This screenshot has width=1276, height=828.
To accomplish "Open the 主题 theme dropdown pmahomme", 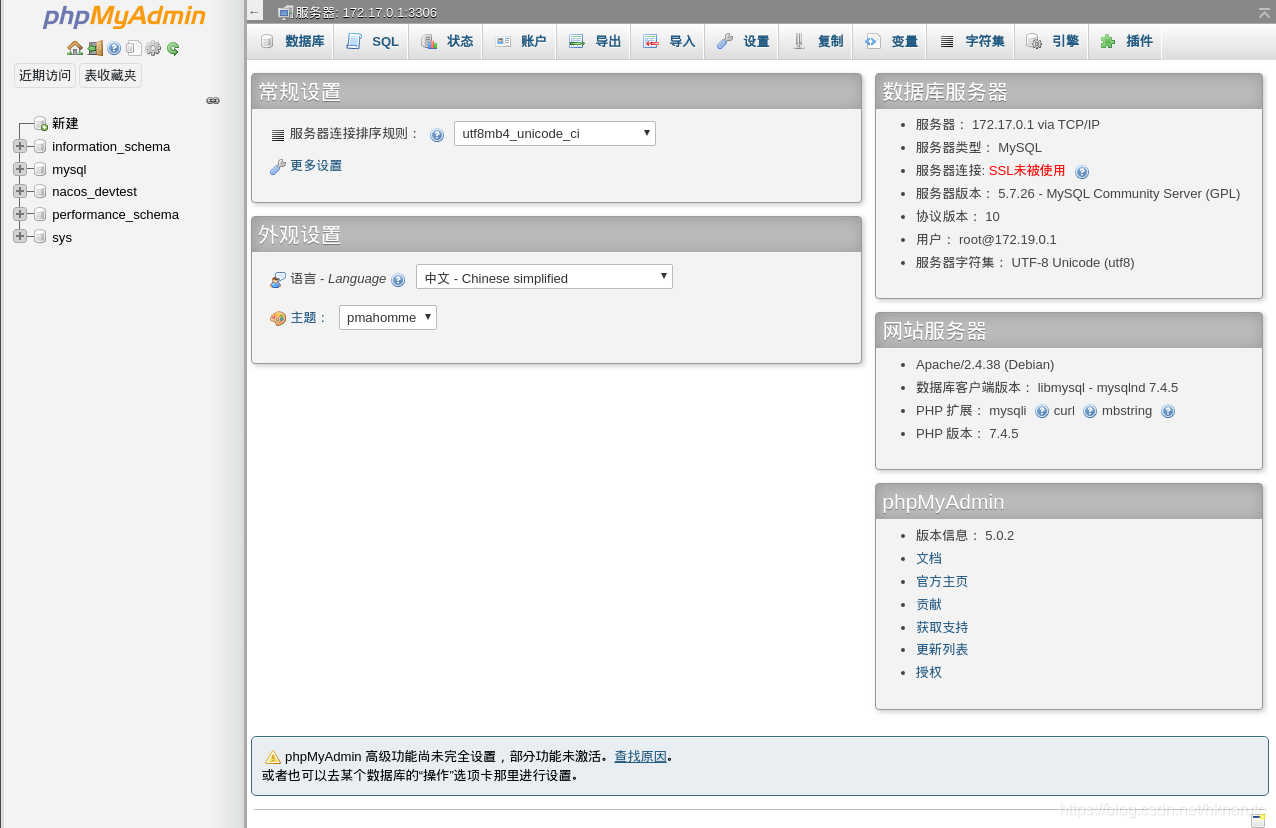I will coord(387,317).
